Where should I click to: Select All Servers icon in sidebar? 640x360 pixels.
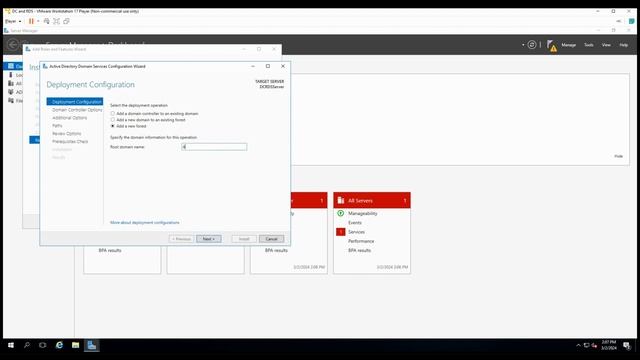click(11, 83)
